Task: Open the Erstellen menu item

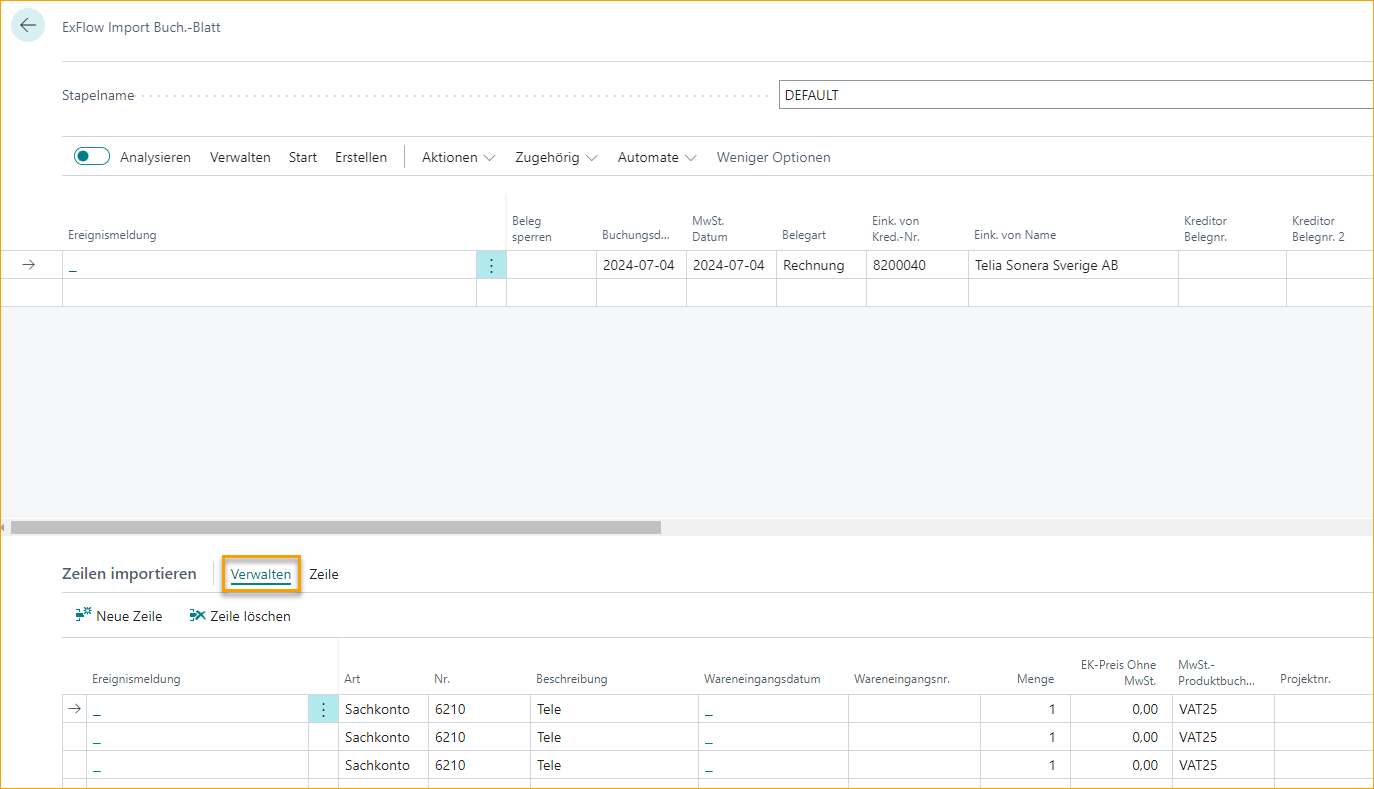Action: [x=361, y=157]
